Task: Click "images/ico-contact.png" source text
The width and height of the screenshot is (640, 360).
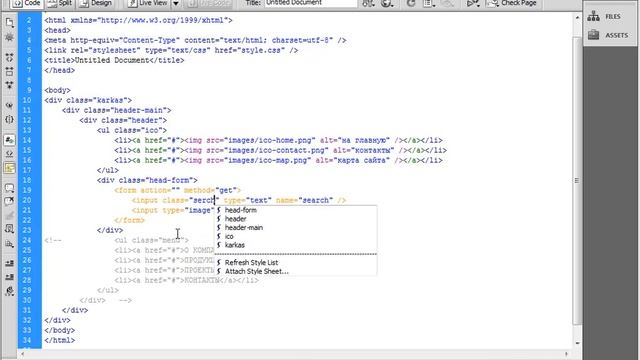Action: pyautogui.click(x=276, y=150)
